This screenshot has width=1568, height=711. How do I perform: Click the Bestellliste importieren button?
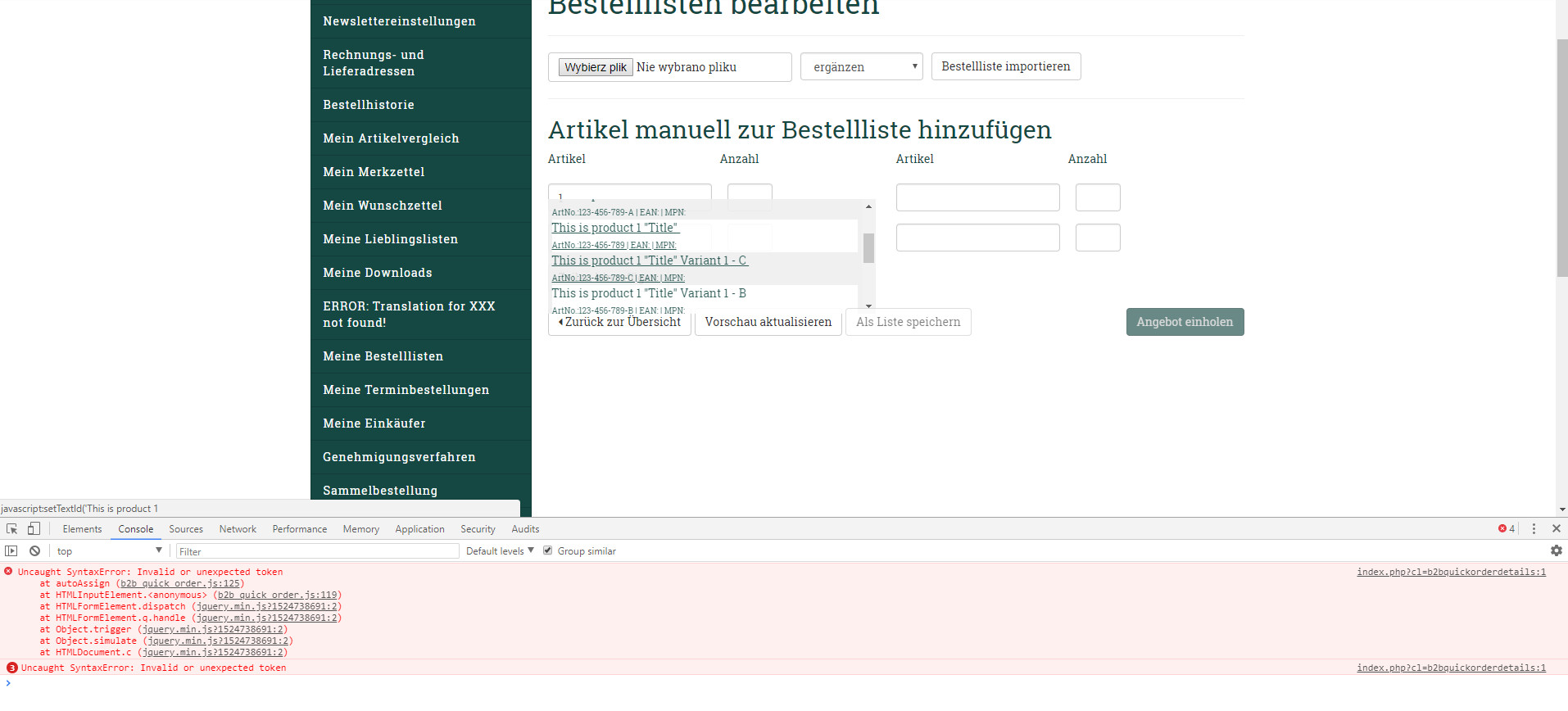pos(1005,66)
